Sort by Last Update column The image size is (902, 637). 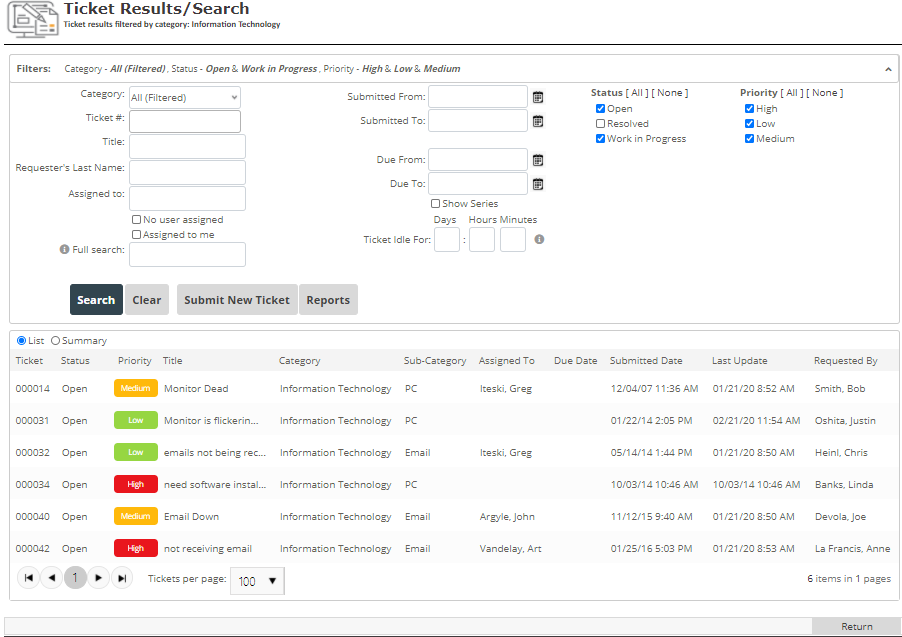[x=740, y=361]
